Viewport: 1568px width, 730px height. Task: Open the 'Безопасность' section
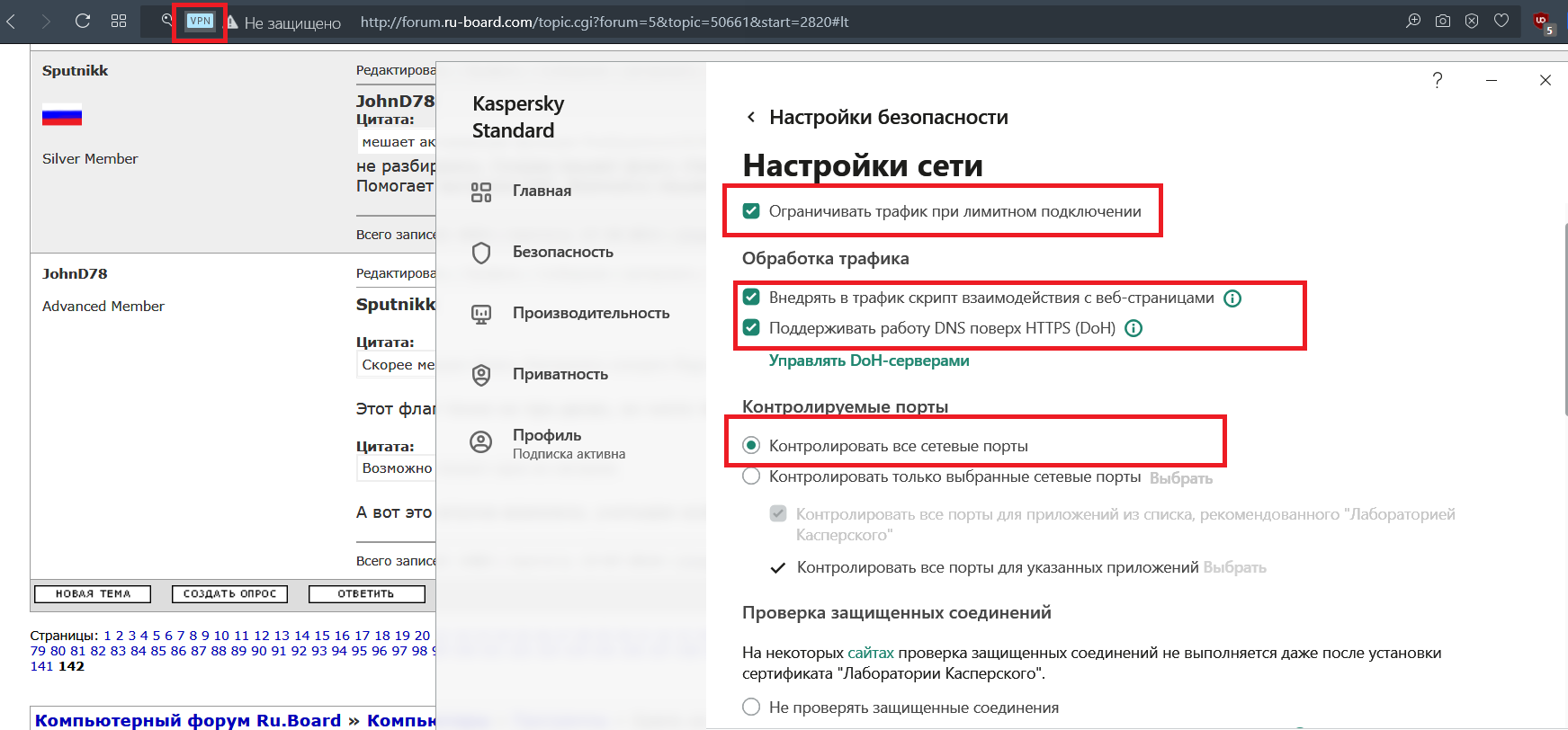pos(562,252)
